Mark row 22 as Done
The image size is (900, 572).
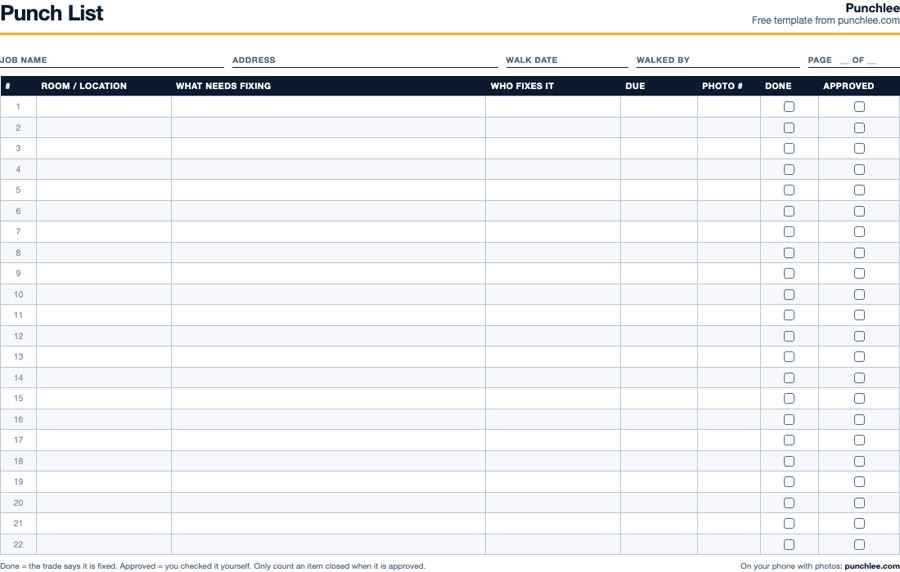coord(789,544)
